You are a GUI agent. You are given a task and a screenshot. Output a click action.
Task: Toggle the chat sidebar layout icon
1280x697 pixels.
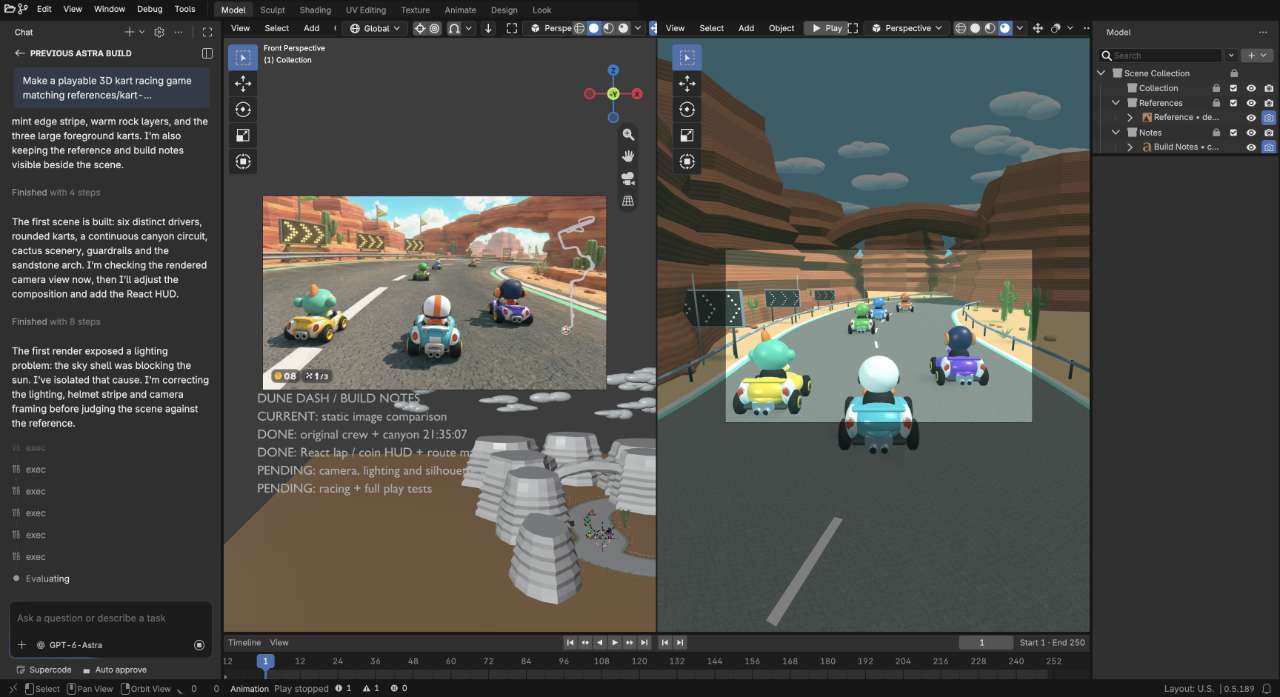point(207,53)
